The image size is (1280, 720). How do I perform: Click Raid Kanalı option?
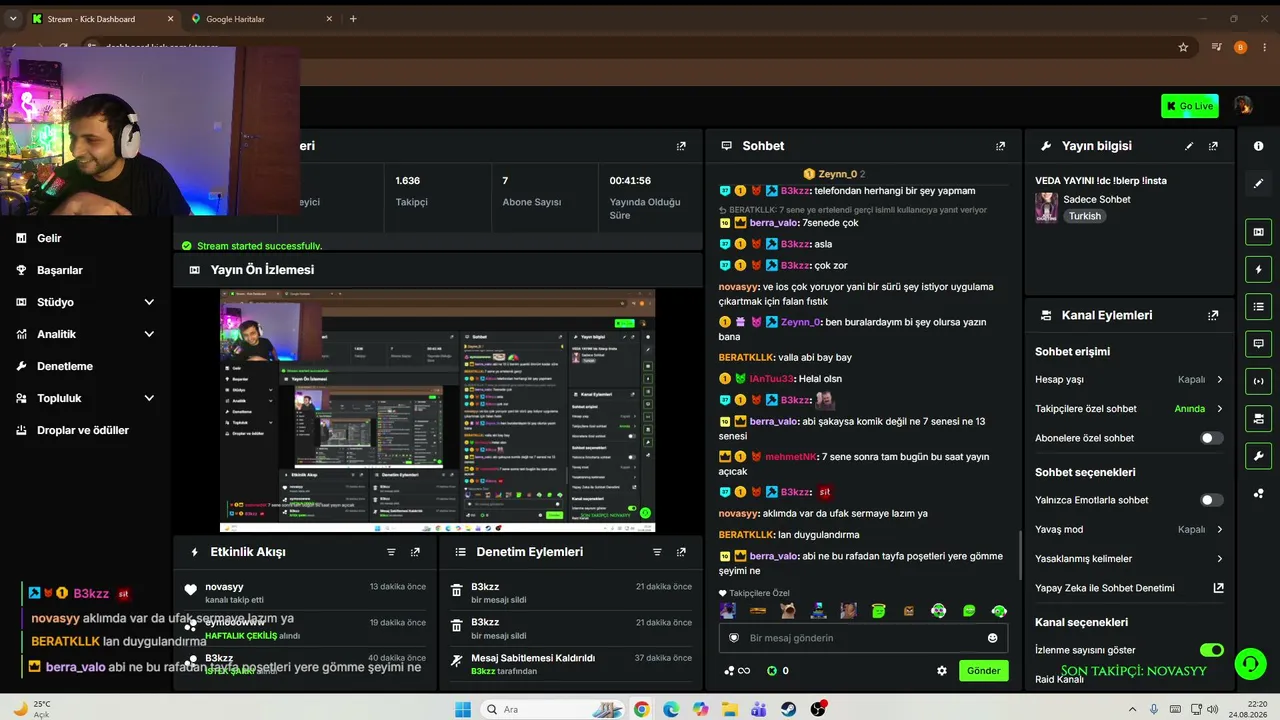tap(1059, 679)
